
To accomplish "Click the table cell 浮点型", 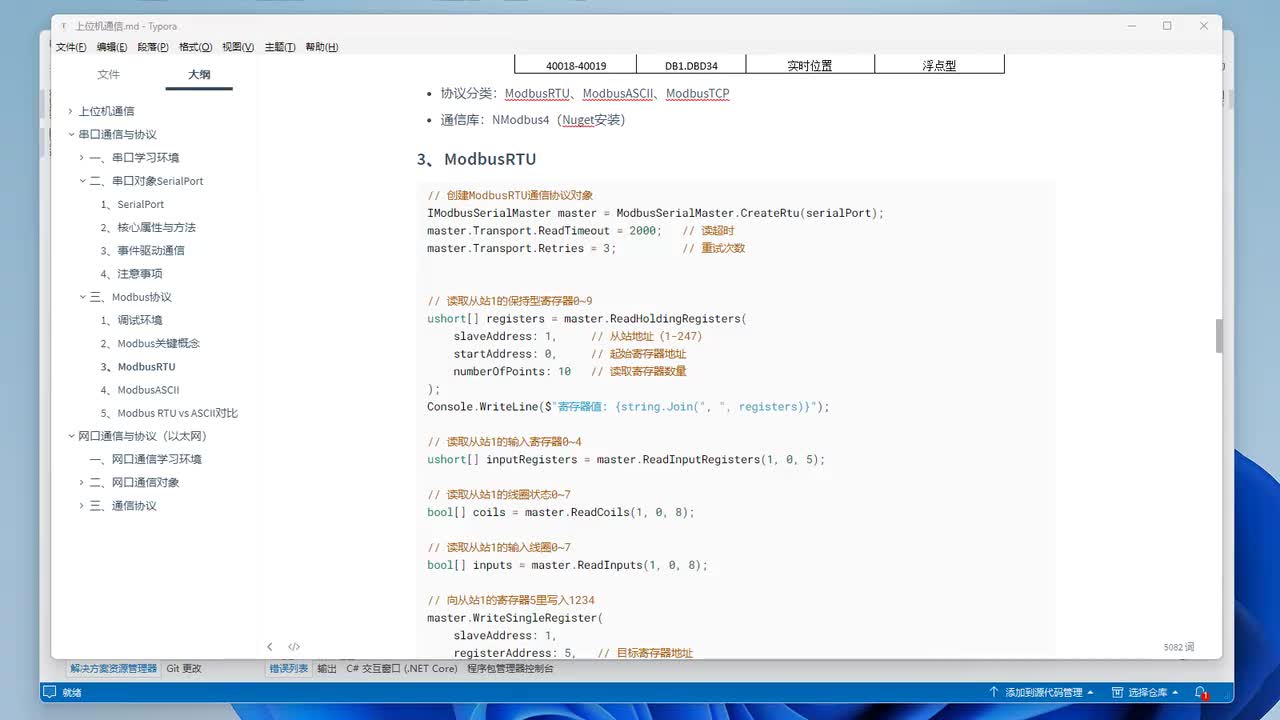I will click(939, 65).
